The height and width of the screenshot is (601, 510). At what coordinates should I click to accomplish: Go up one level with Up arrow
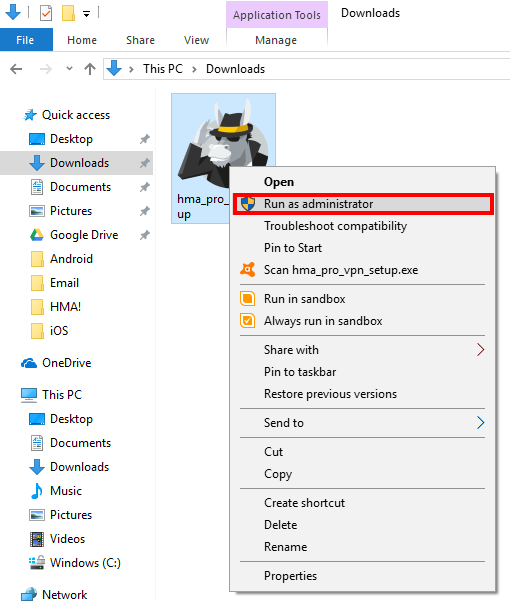(x=90, y=69)
